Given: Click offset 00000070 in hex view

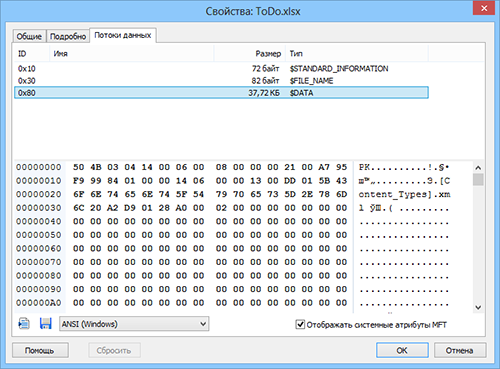Looking at the screenshot, I should [x=39, y=262].
